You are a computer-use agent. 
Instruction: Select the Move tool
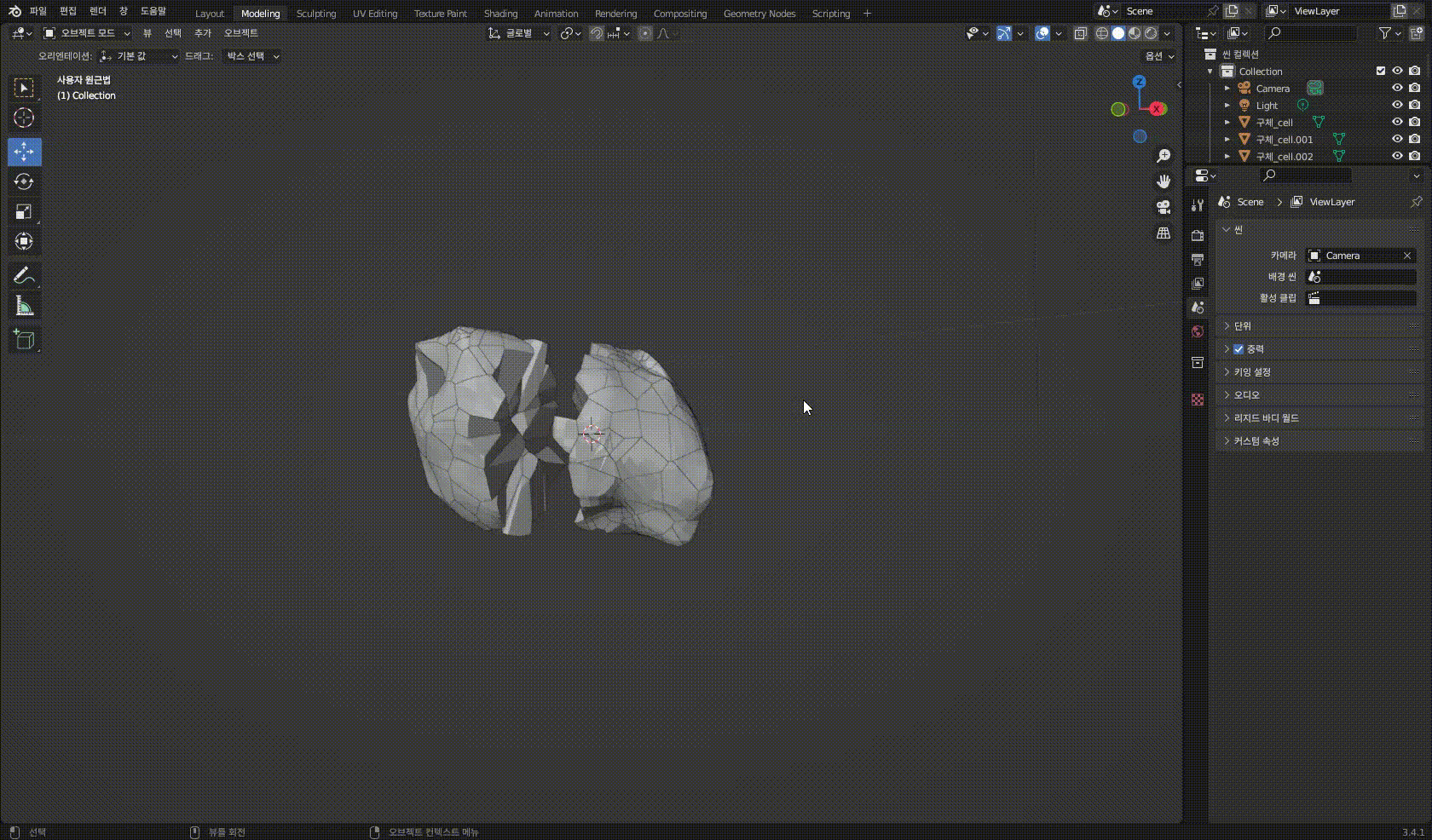pyautogui.click(x=24, y=152)
